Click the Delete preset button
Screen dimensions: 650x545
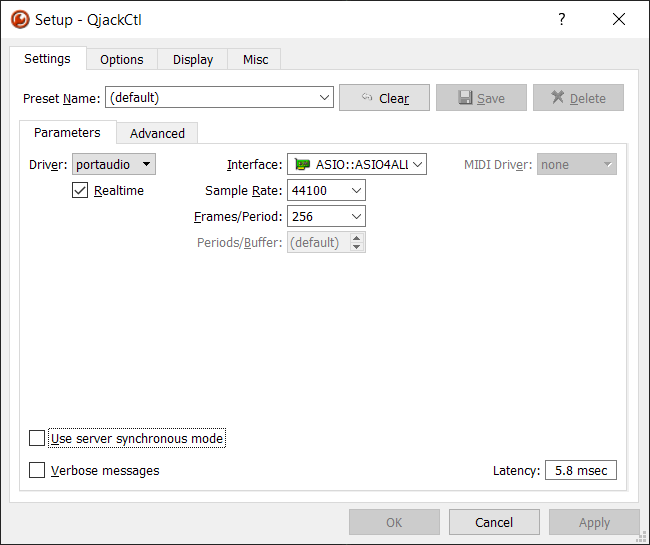(x=578, y=98)
